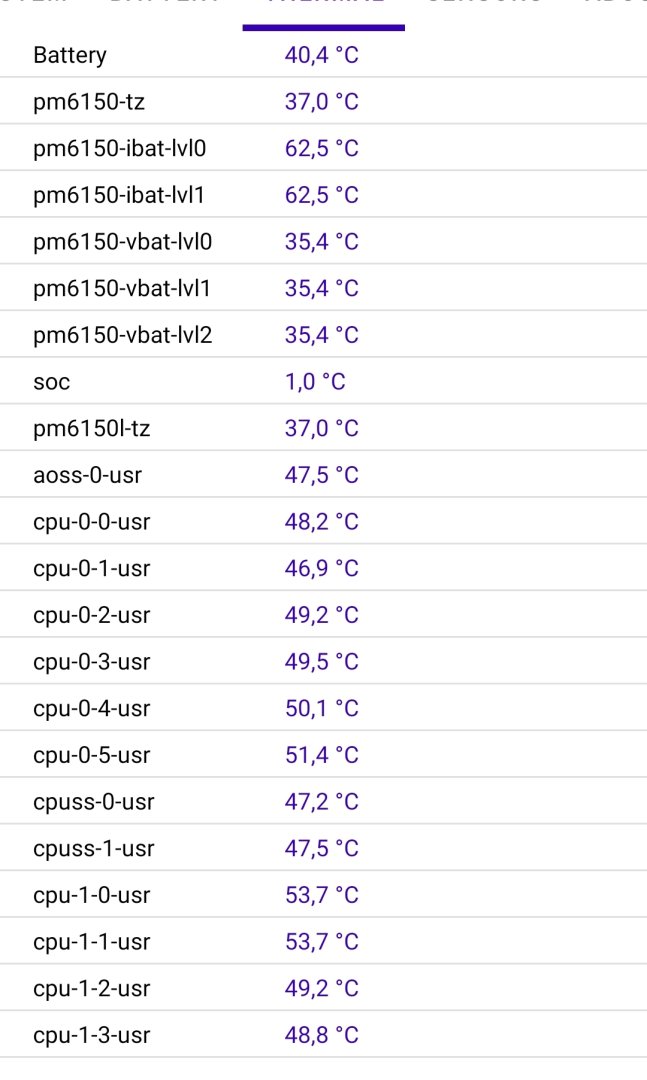647x1080 pixels.
Task: Tap the cpu-1-1-usr row
Action: click(91, 942)
